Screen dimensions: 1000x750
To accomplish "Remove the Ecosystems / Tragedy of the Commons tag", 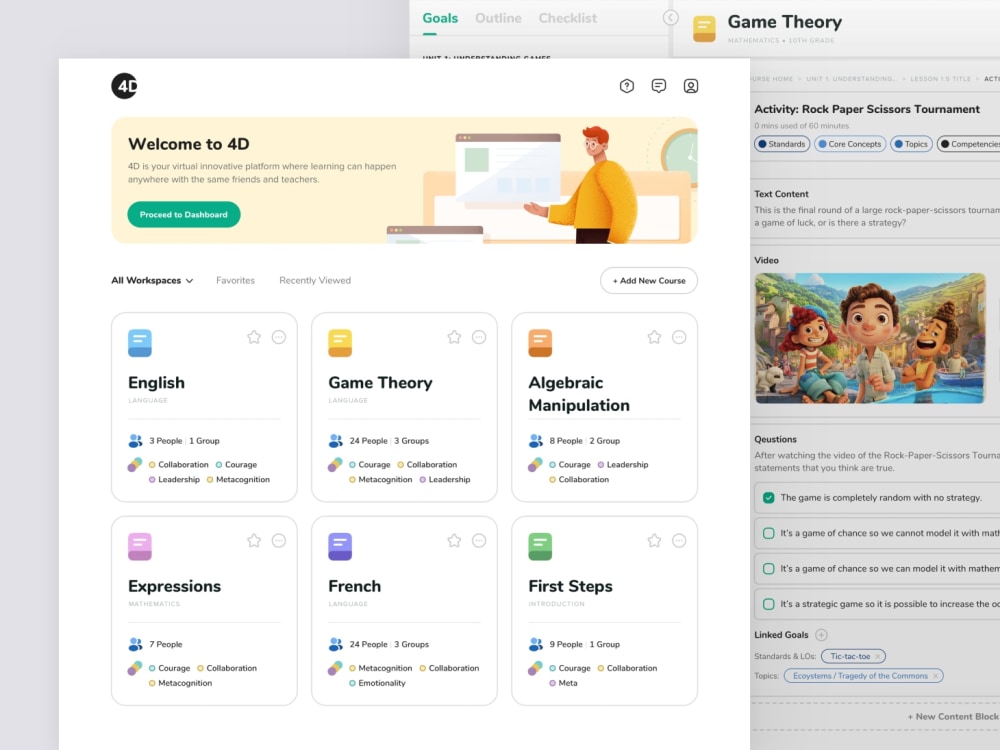I will tap(936, 676).
